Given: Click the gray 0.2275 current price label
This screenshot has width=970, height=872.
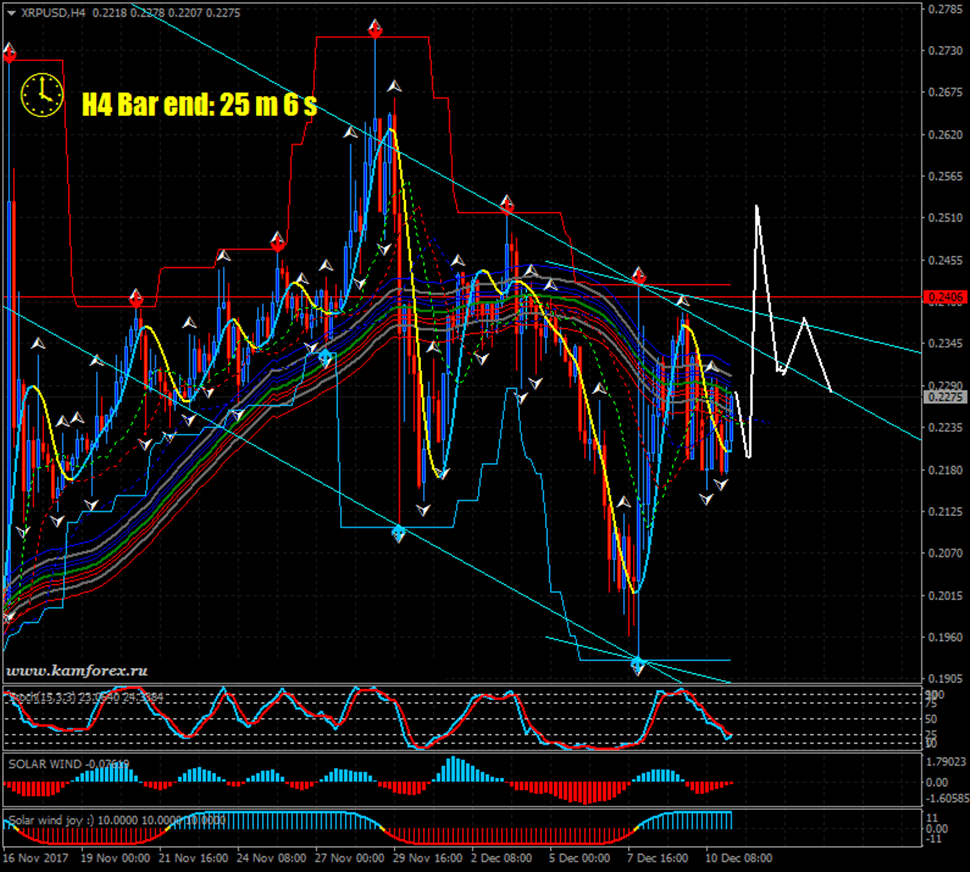Looking at the screenshot, I should pos(944,398).
